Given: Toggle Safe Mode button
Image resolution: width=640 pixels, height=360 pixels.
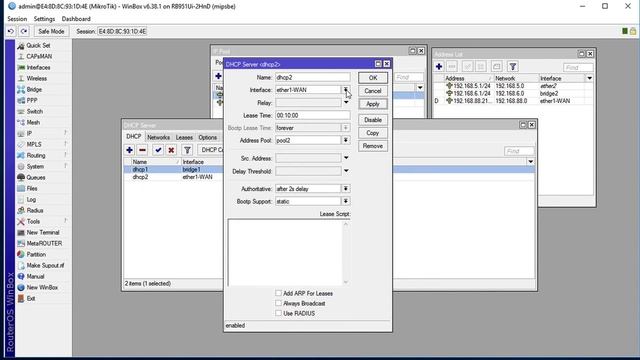Looking at the screenshot, I should (x=51, y=31).
